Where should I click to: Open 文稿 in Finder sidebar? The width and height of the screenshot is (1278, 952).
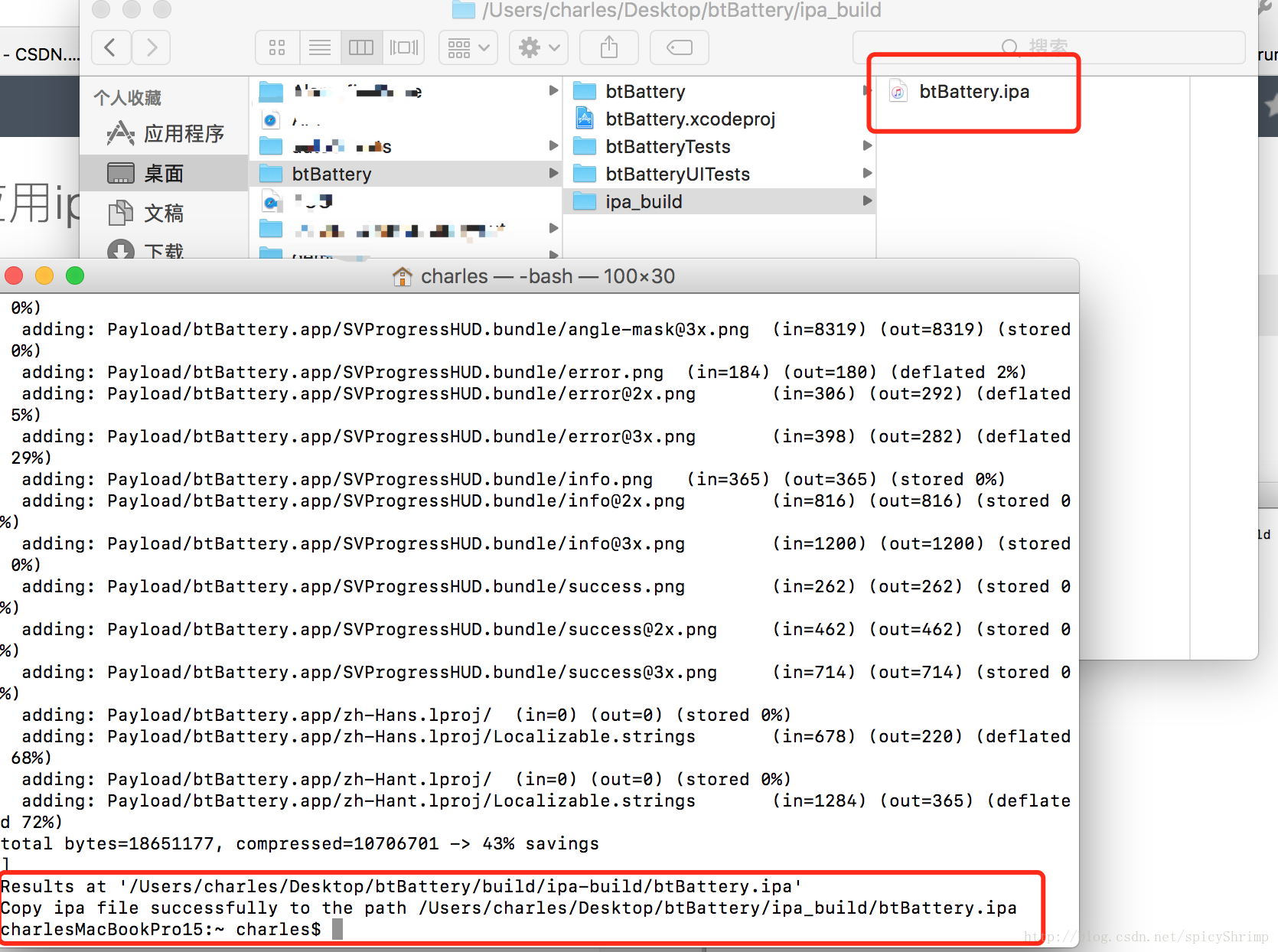(164, 214)
